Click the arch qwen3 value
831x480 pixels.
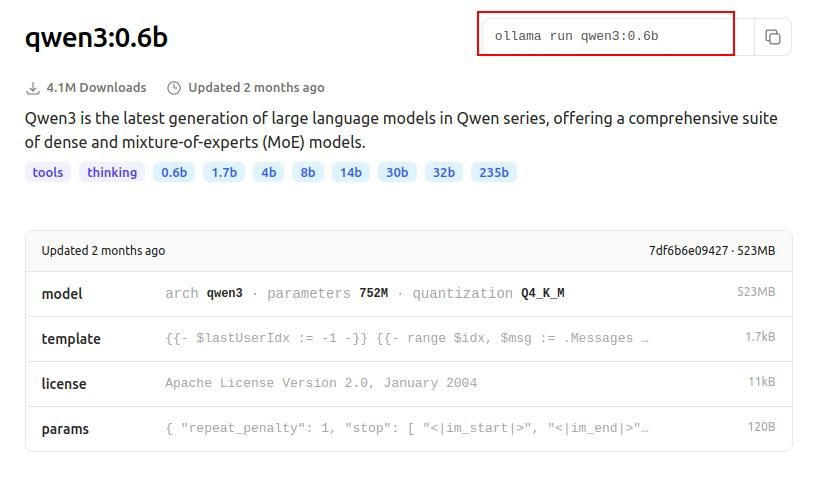pos(224,293)
